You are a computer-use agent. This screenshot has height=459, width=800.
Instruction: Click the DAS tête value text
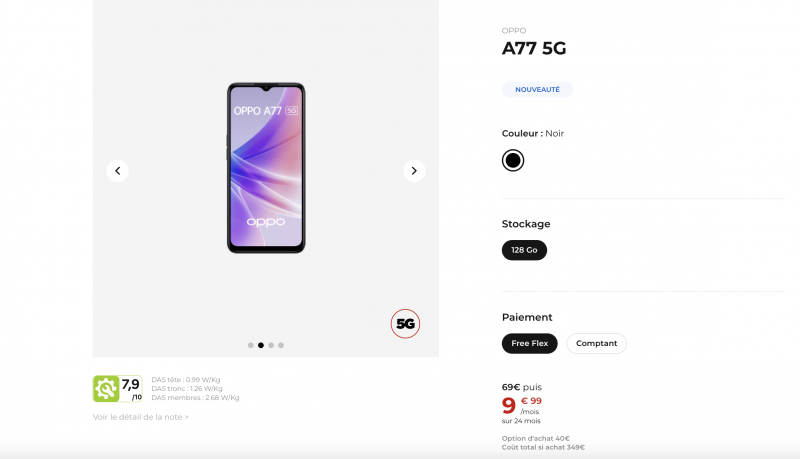coord(186,379)
